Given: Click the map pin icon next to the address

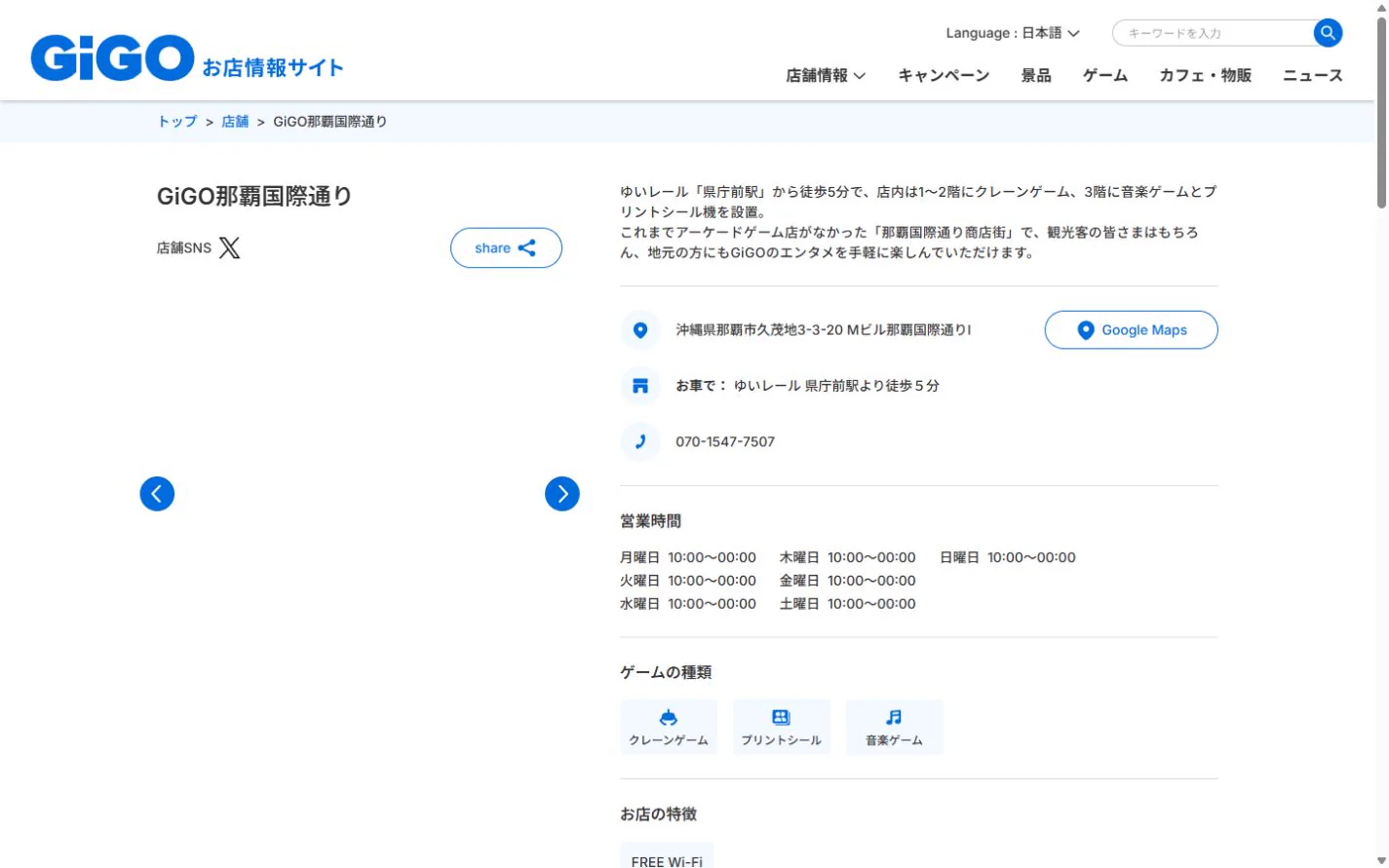Looking at the screenshot, I should 640,330.
